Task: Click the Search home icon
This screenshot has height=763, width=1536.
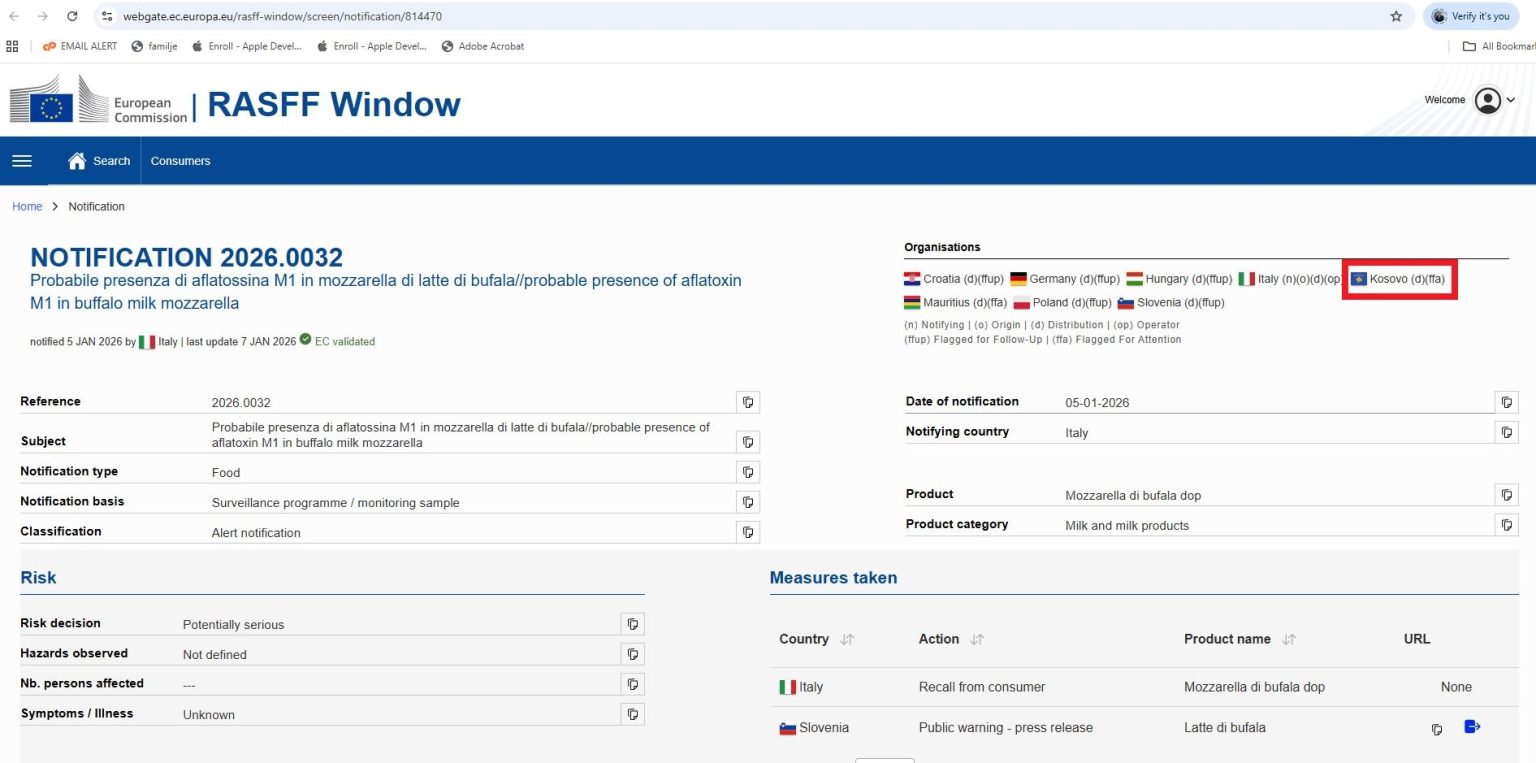Action: pos(77,161)
